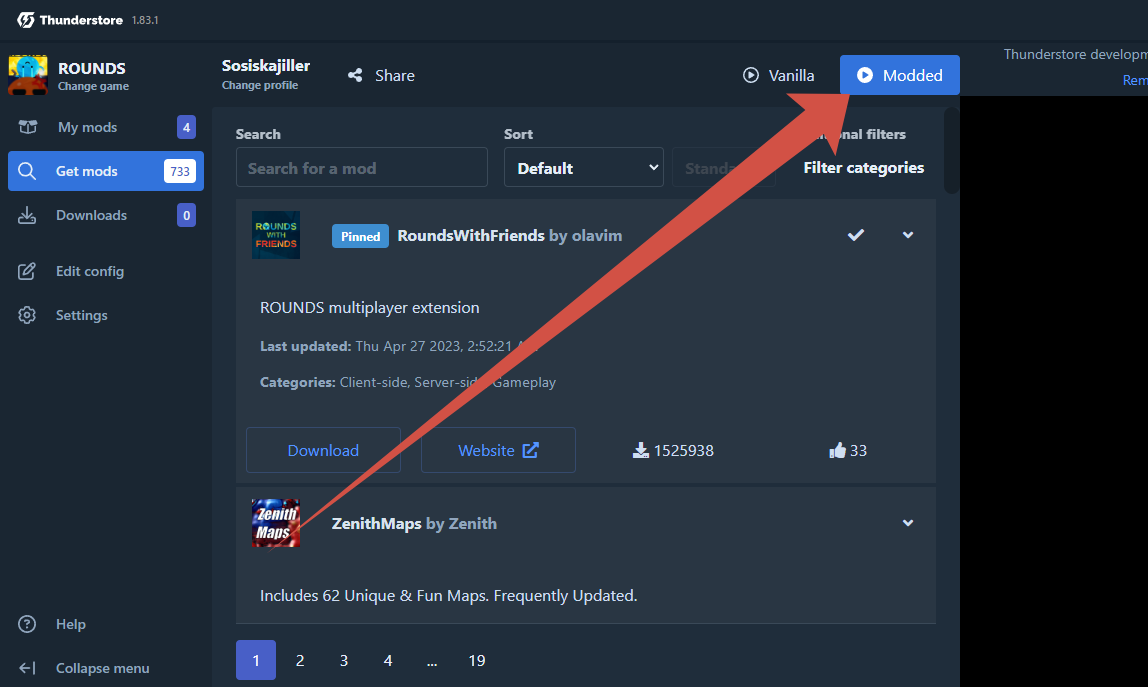Click the Thunderstore logo icon
The image size is (1148, 687).
(x=26, y=20)
